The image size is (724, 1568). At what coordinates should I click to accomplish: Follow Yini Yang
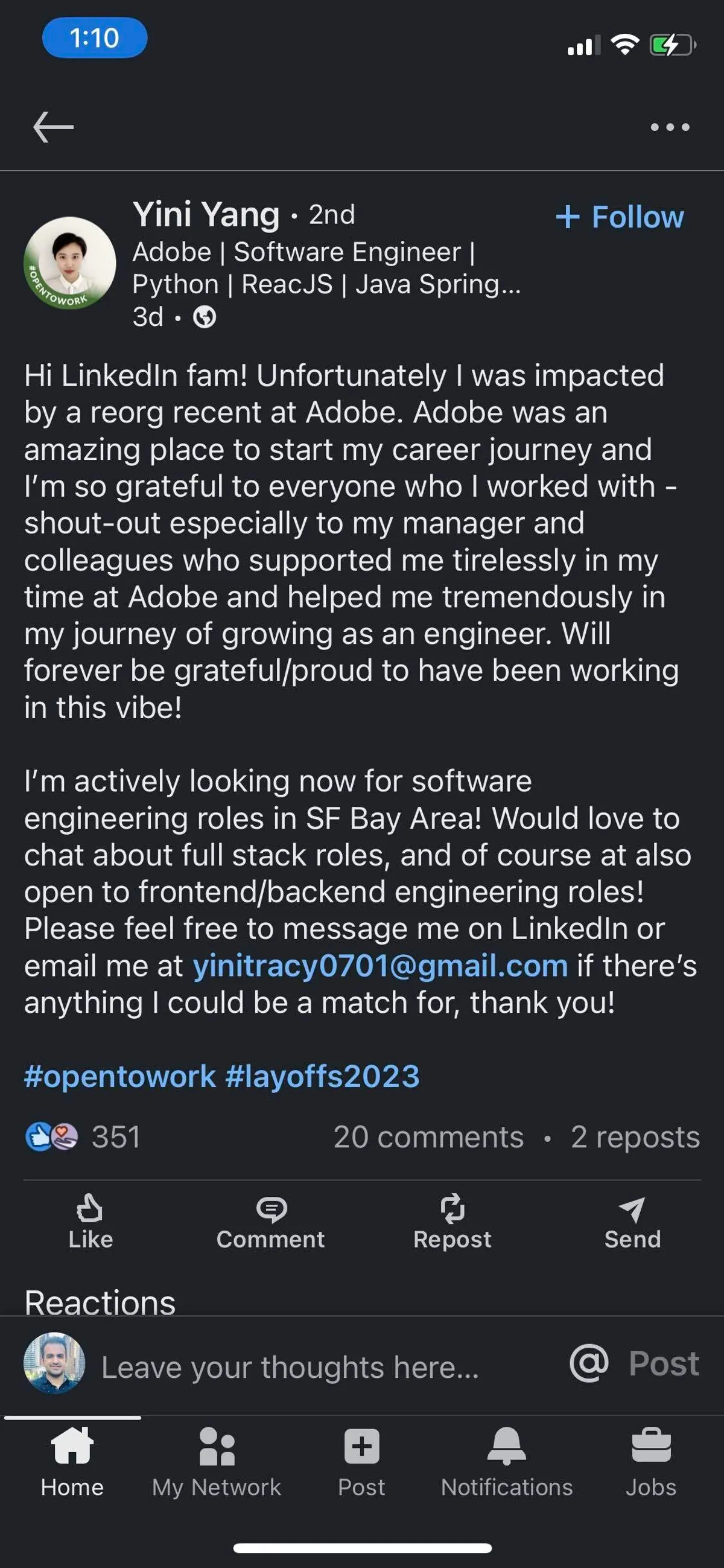(x=620, y=217)
